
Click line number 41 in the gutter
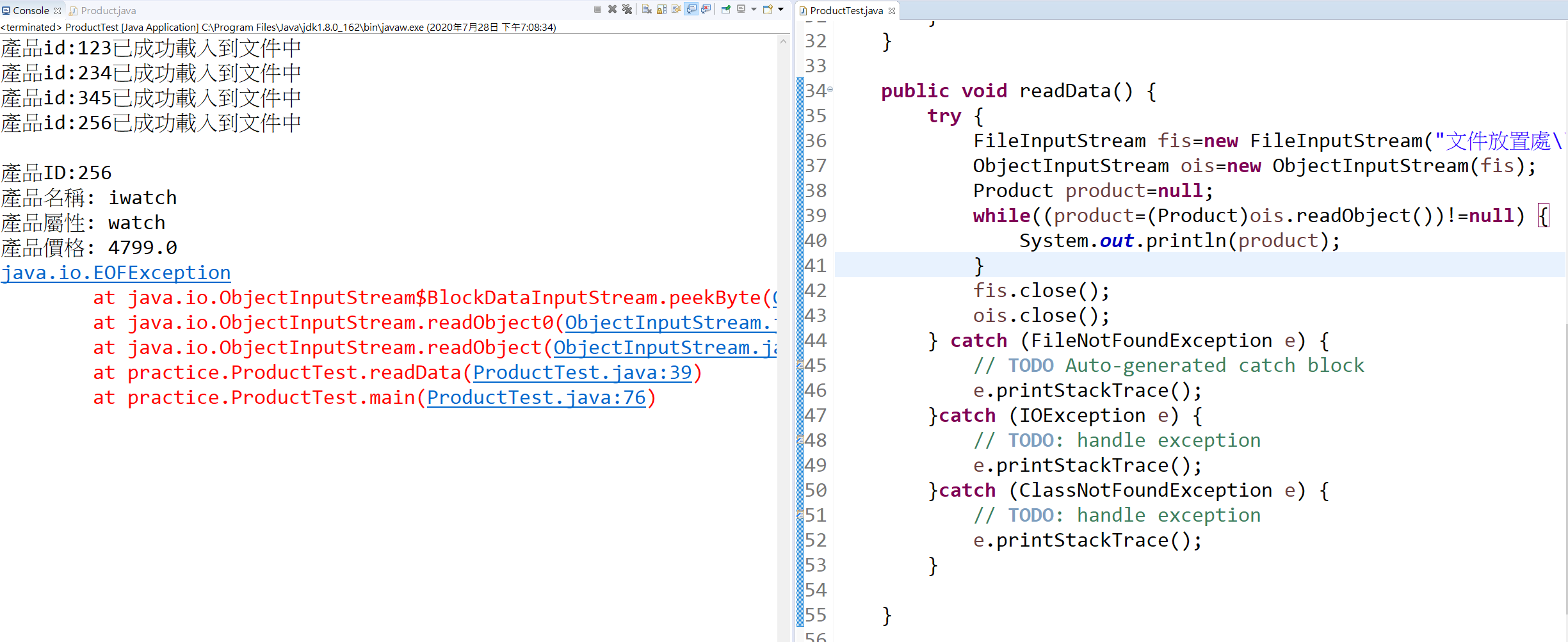pyautogui.click(x=816, y=266)
